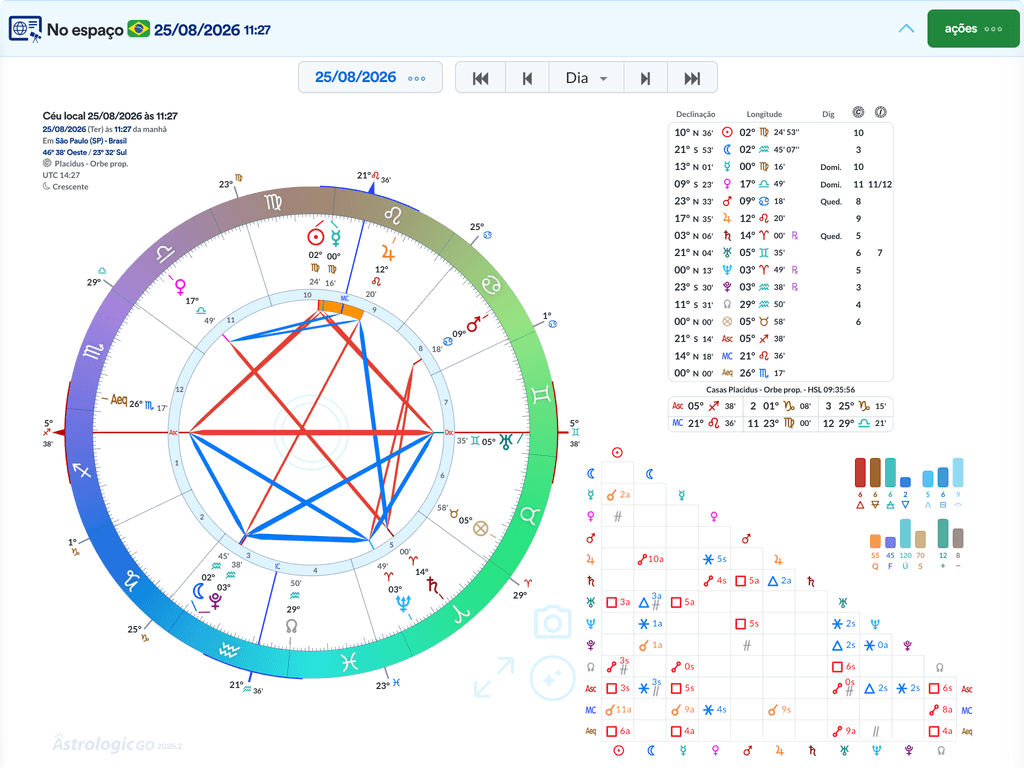Jump back with the double-arrow rewind button
1024x768 pixels.
click(481, 78)
